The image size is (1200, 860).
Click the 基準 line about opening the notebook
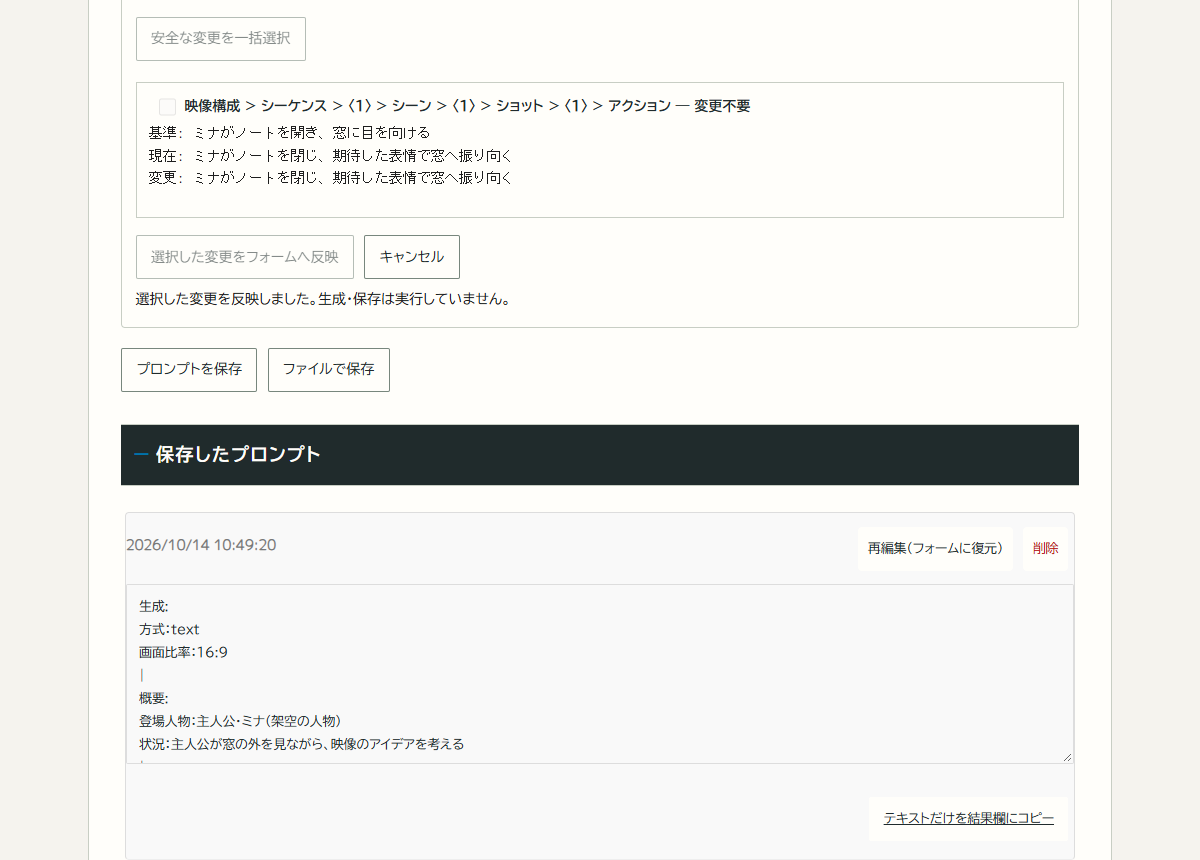(289, 132)
